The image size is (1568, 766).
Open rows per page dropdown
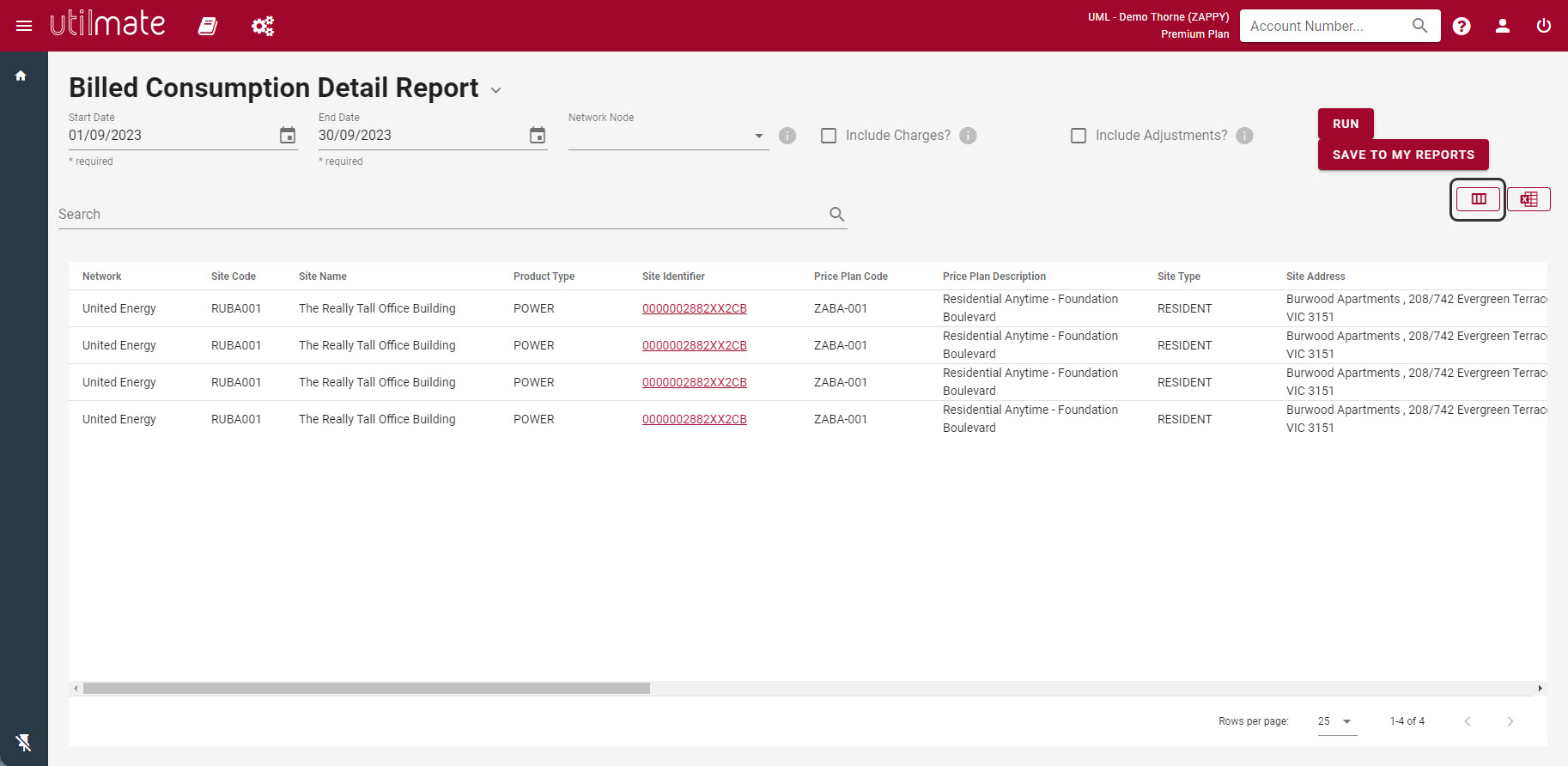tap(1337, 721)
